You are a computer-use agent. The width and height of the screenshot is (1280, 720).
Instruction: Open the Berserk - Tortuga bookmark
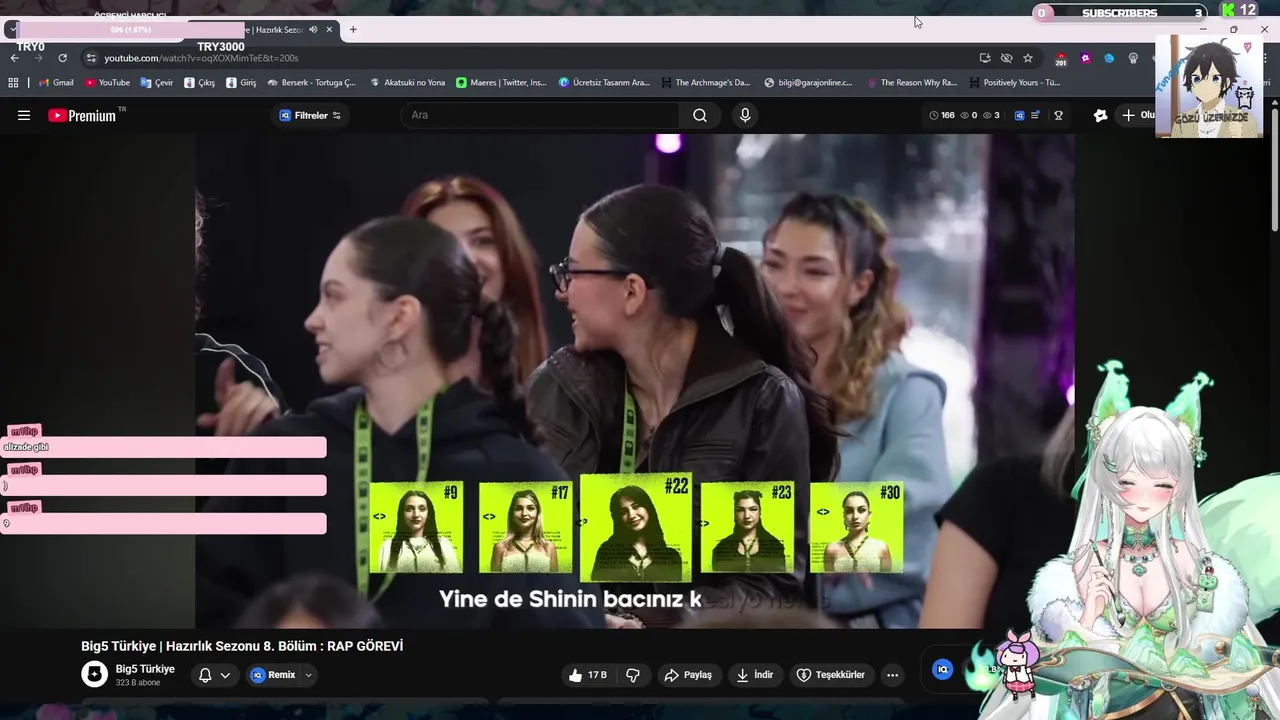click(x=311, y=83)
